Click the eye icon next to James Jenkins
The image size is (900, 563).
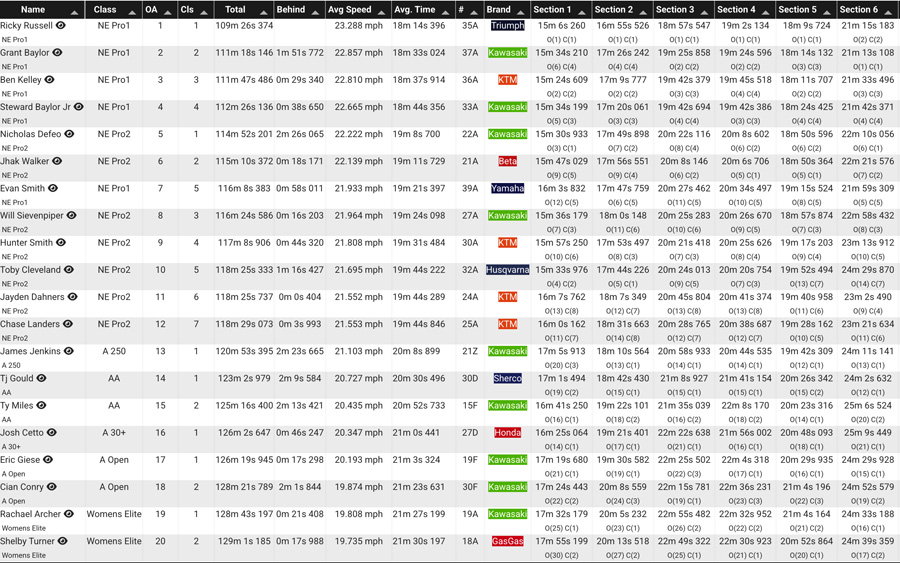tap(69, 351)
